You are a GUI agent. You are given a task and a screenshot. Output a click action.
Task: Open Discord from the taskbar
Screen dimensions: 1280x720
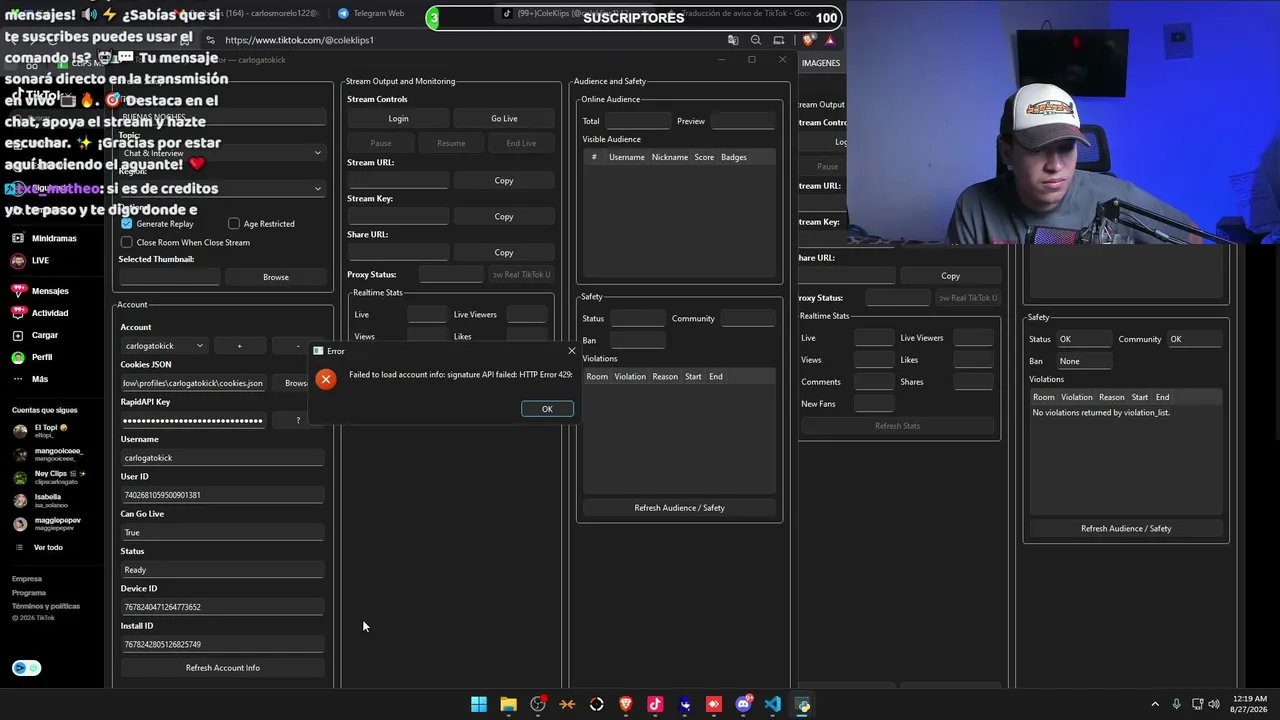point(743,704)
